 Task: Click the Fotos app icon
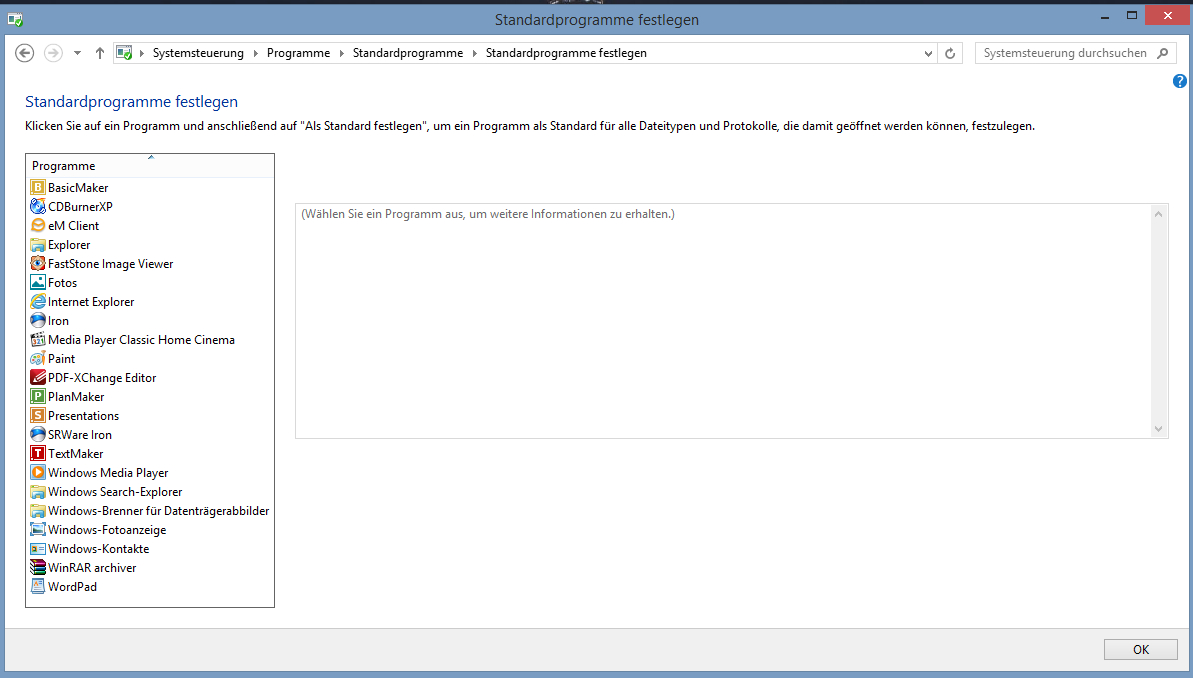pyautogui.click(x=37, y=282)
